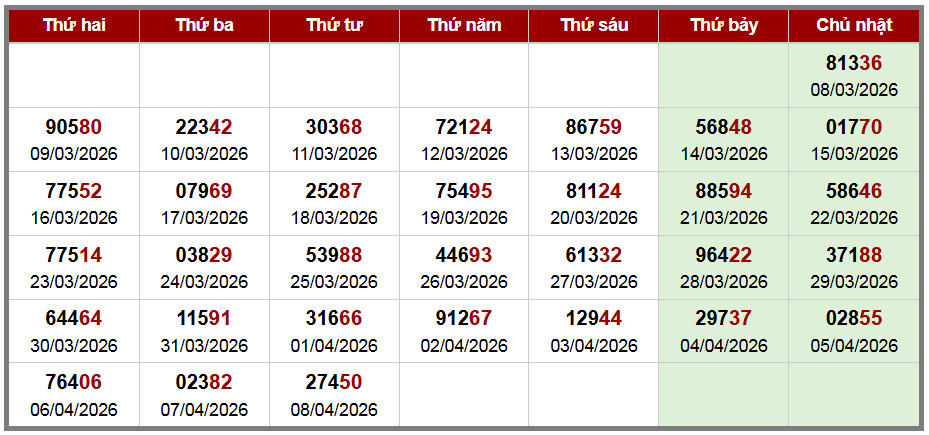929x435 pixels.
Task: Click result 64464 dated 30/03/2026
Action: point(74,319)
